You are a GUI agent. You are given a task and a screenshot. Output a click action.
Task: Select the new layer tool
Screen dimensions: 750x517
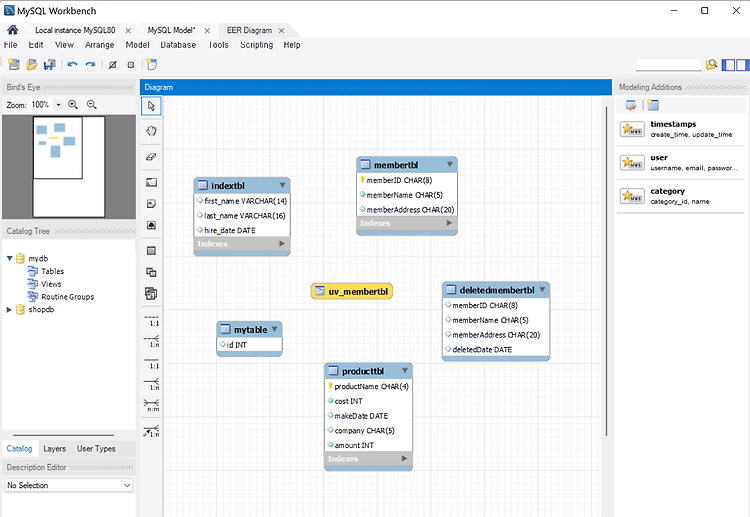point(151,182)
